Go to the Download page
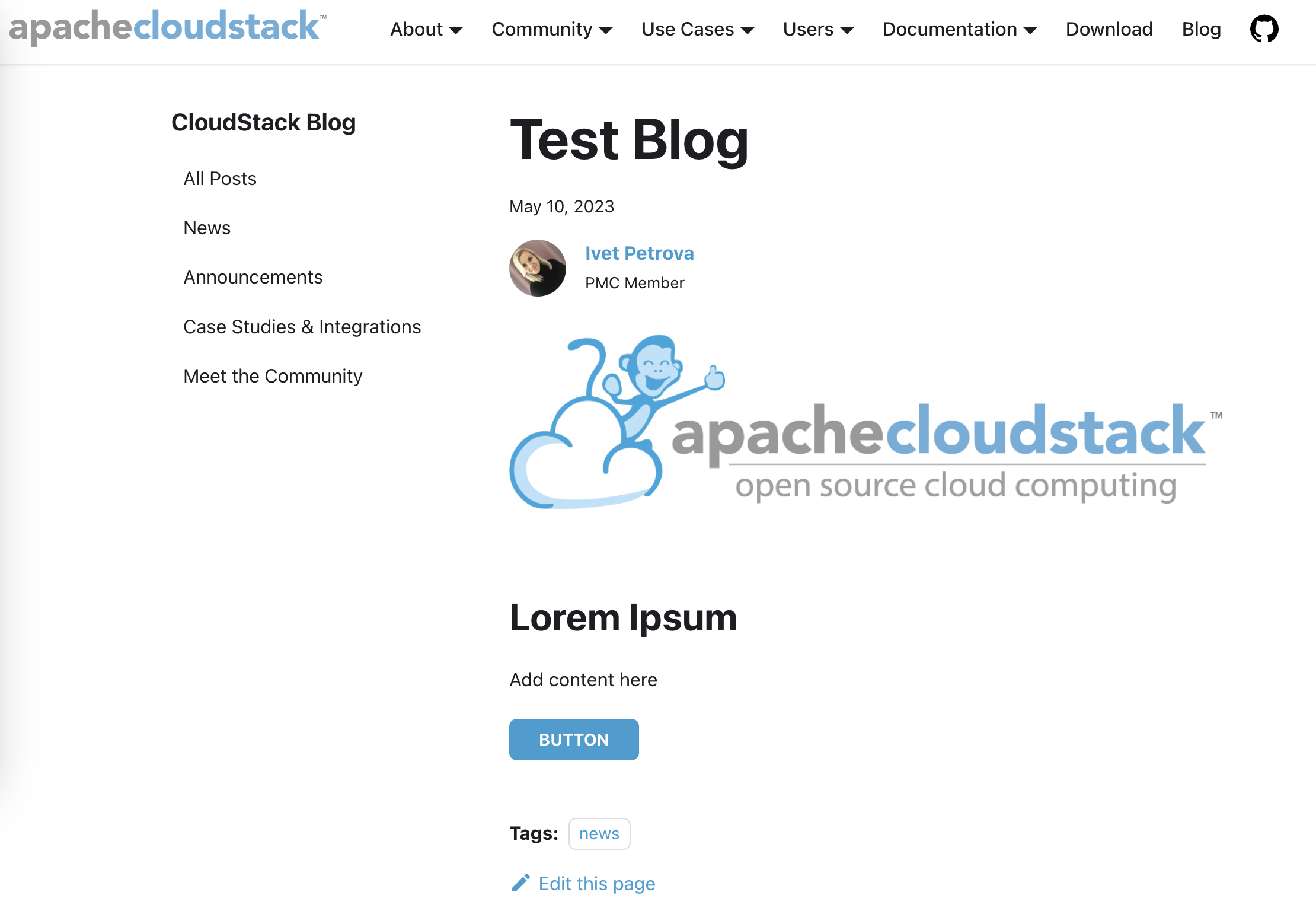Image resolution: width=1316 pixels, height=911 pixels. [x=1109, y=29]
